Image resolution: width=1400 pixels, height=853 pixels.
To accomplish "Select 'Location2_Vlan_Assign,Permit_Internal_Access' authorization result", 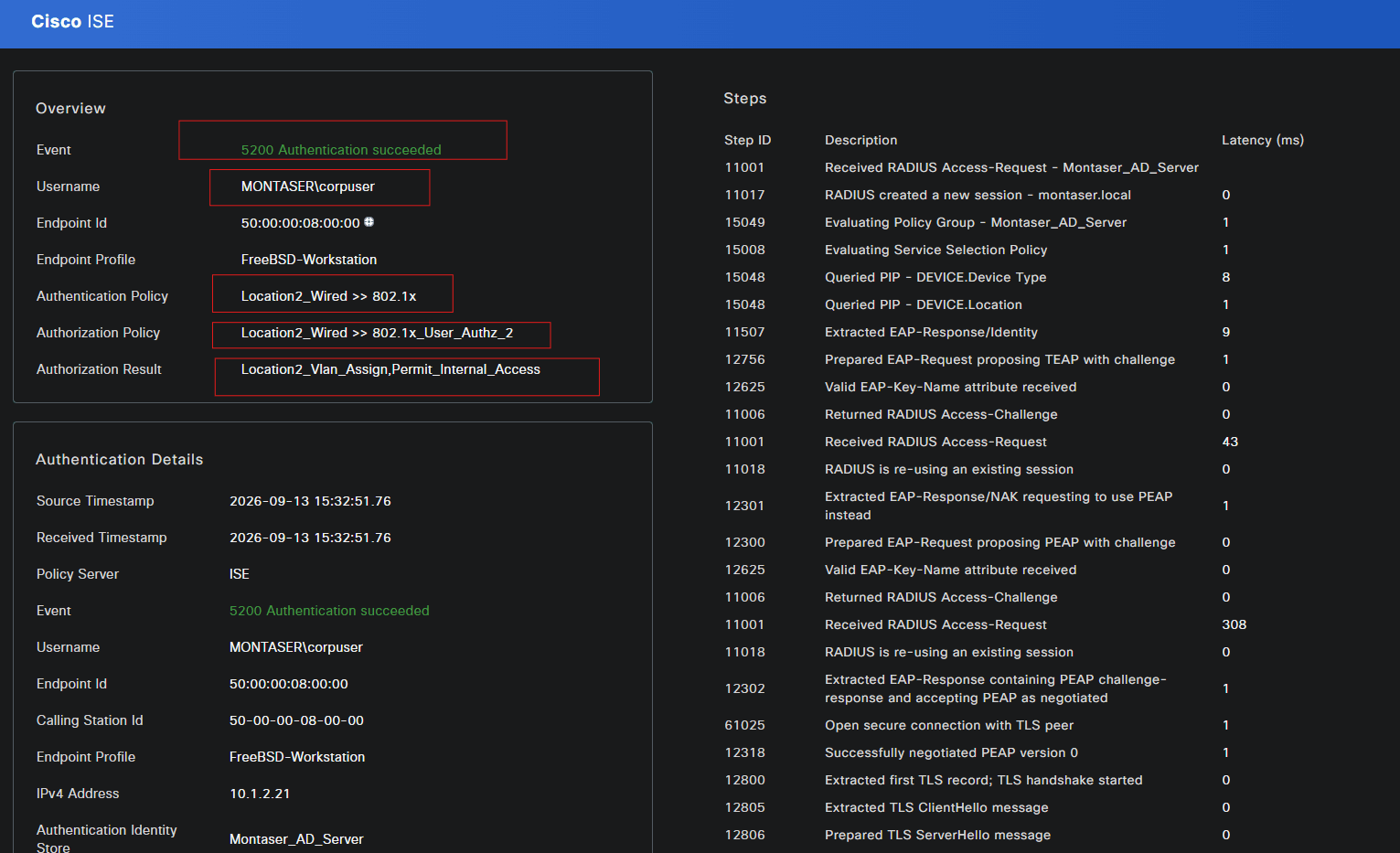I will (x=390, y=369).
